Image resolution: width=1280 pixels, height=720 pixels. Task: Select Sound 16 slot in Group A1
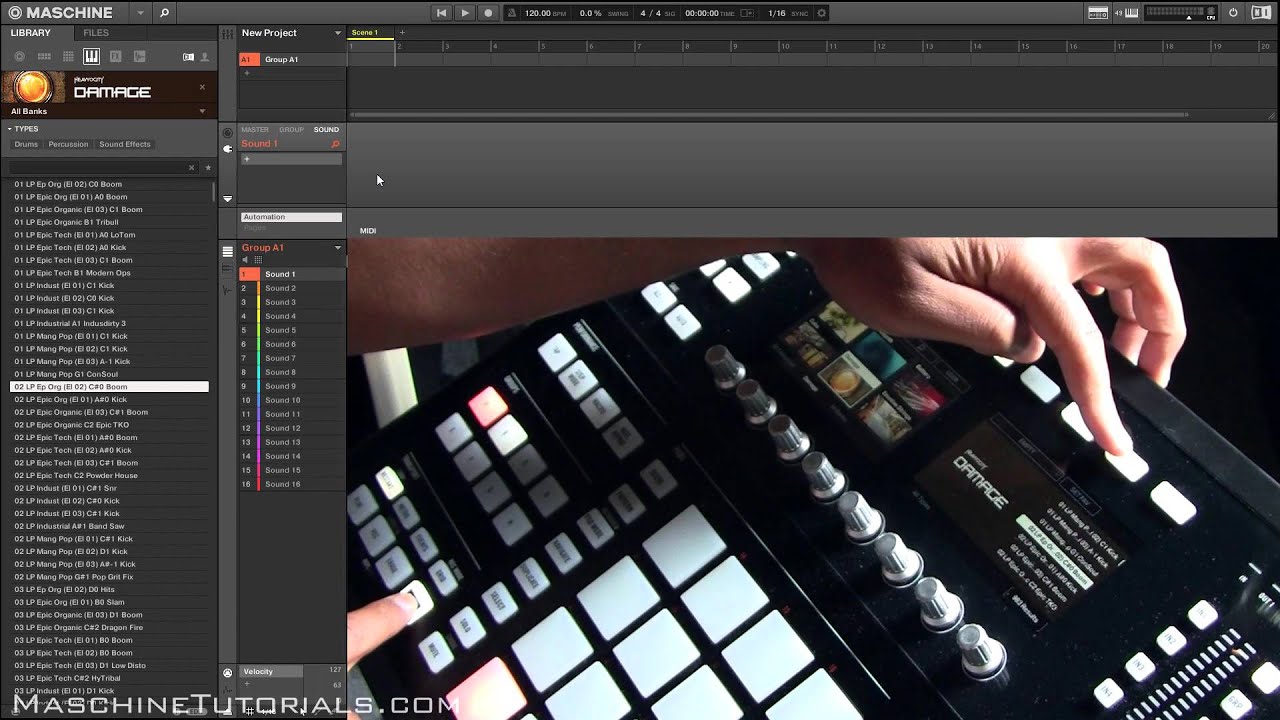point(292,484)
